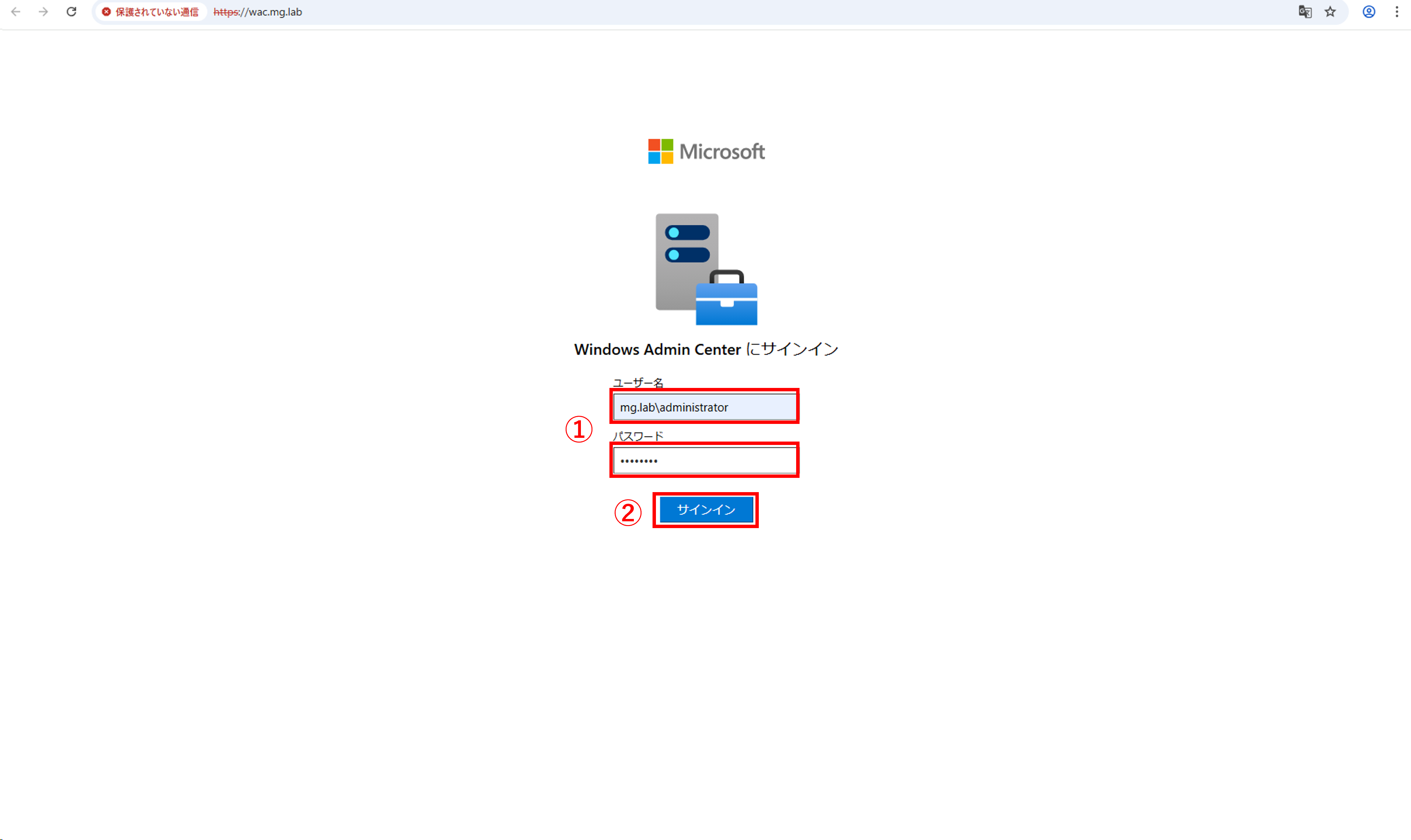This screenshot has height=840, width=1411.
Task: Click the 保護されていない通信 security warning chip
Action: pos(151,12)
